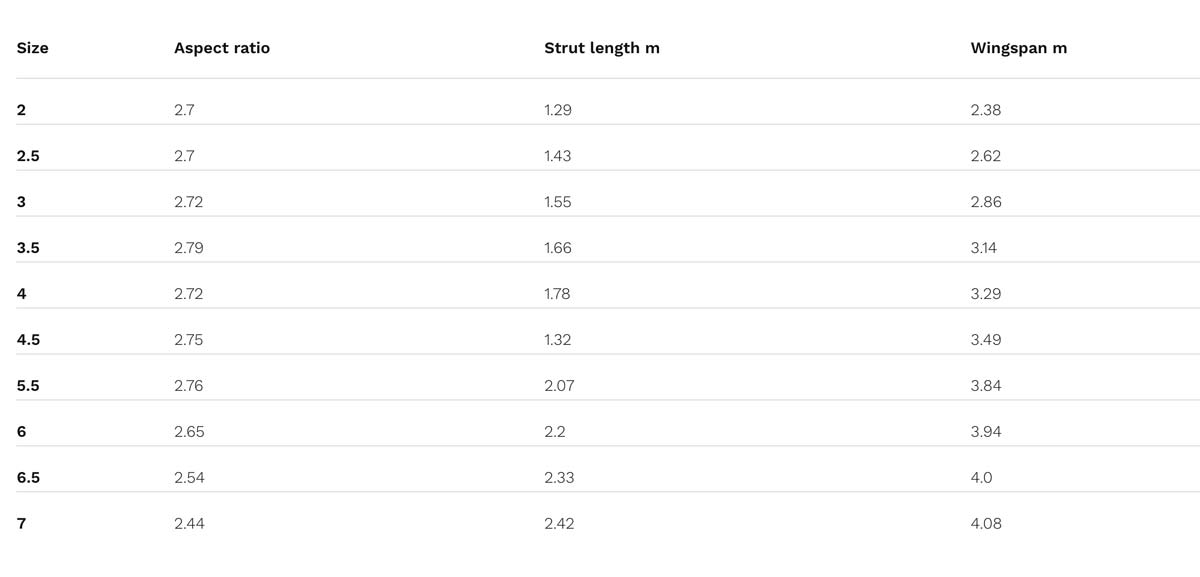
Task: Click wingspan value 4.08
Action: [x=985, y=524]
